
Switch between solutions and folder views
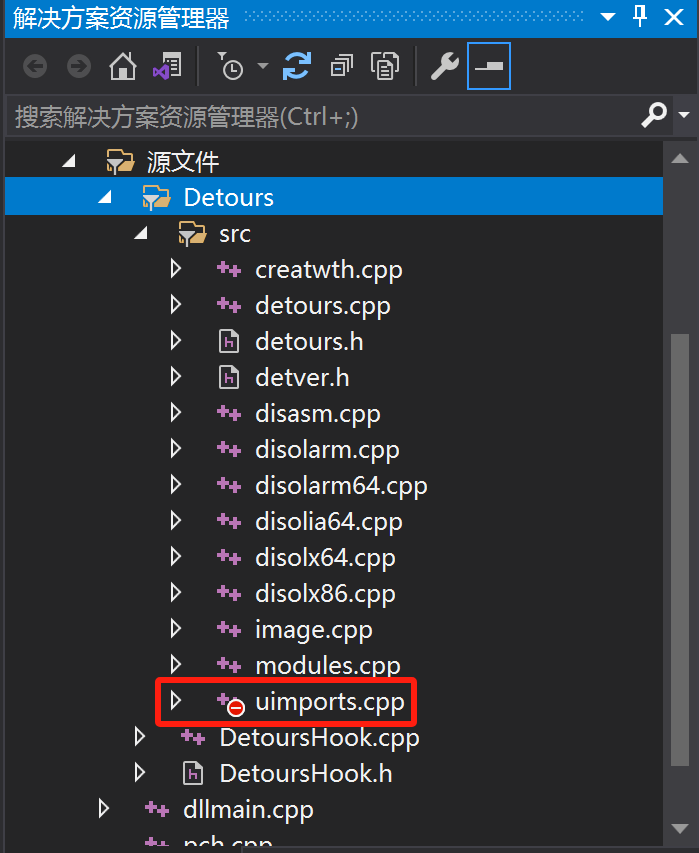tap(167, 66)
